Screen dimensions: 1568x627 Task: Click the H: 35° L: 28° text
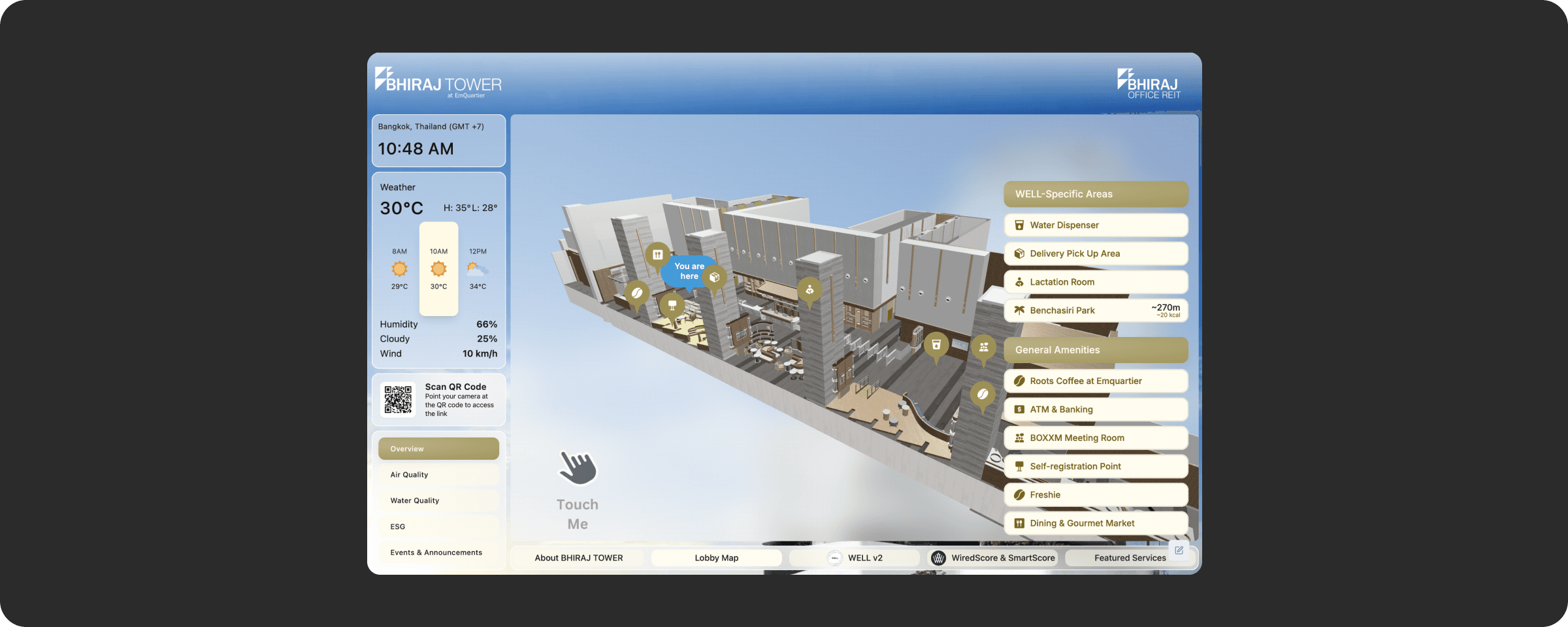click(x=470, y=208)
